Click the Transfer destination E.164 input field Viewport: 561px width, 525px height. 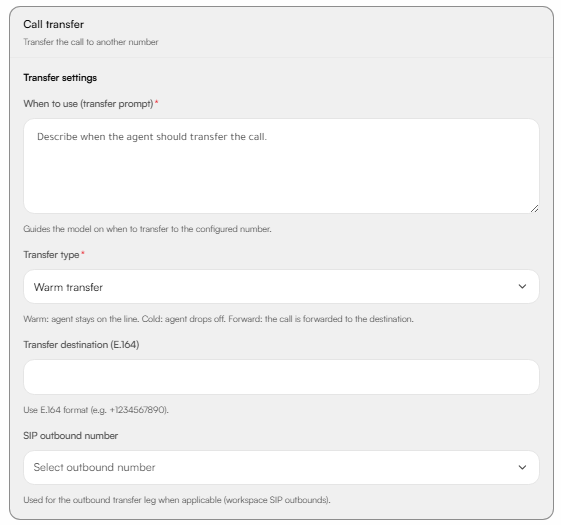(x=281, y=377)
